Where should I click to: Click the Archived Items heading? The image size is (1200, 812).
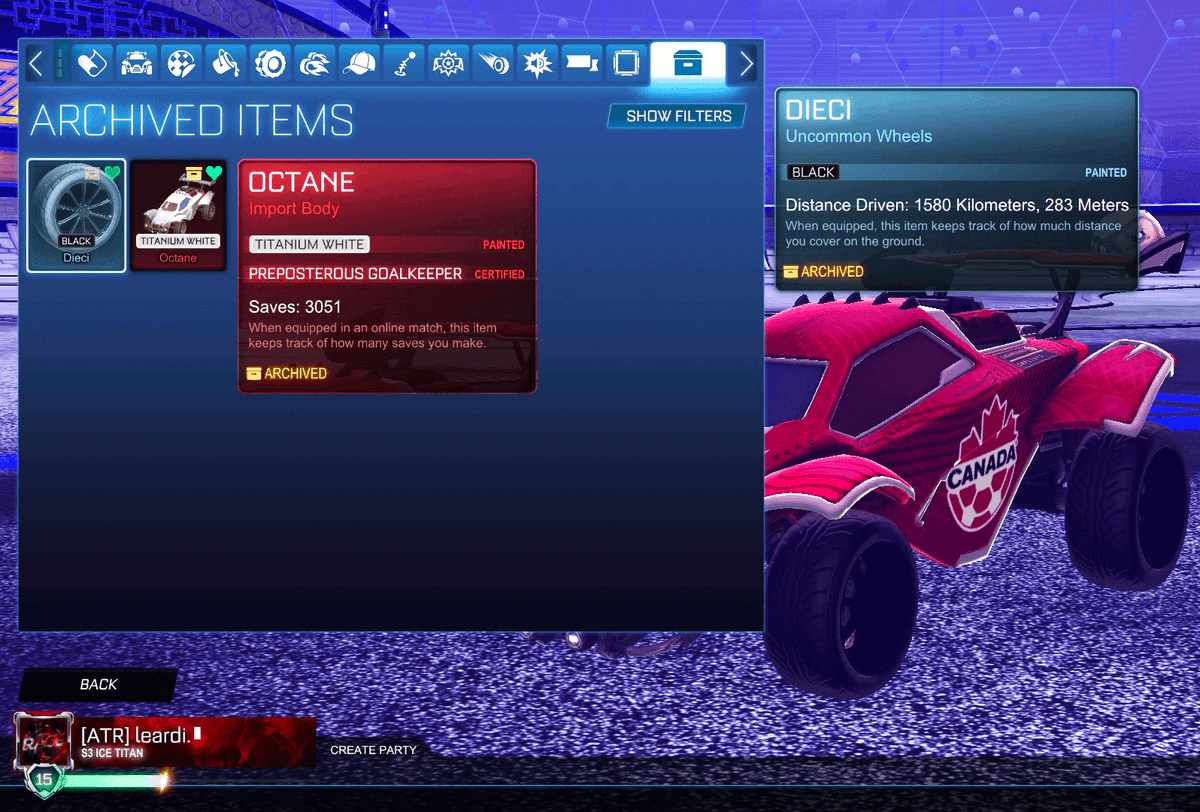coord(192,120)
